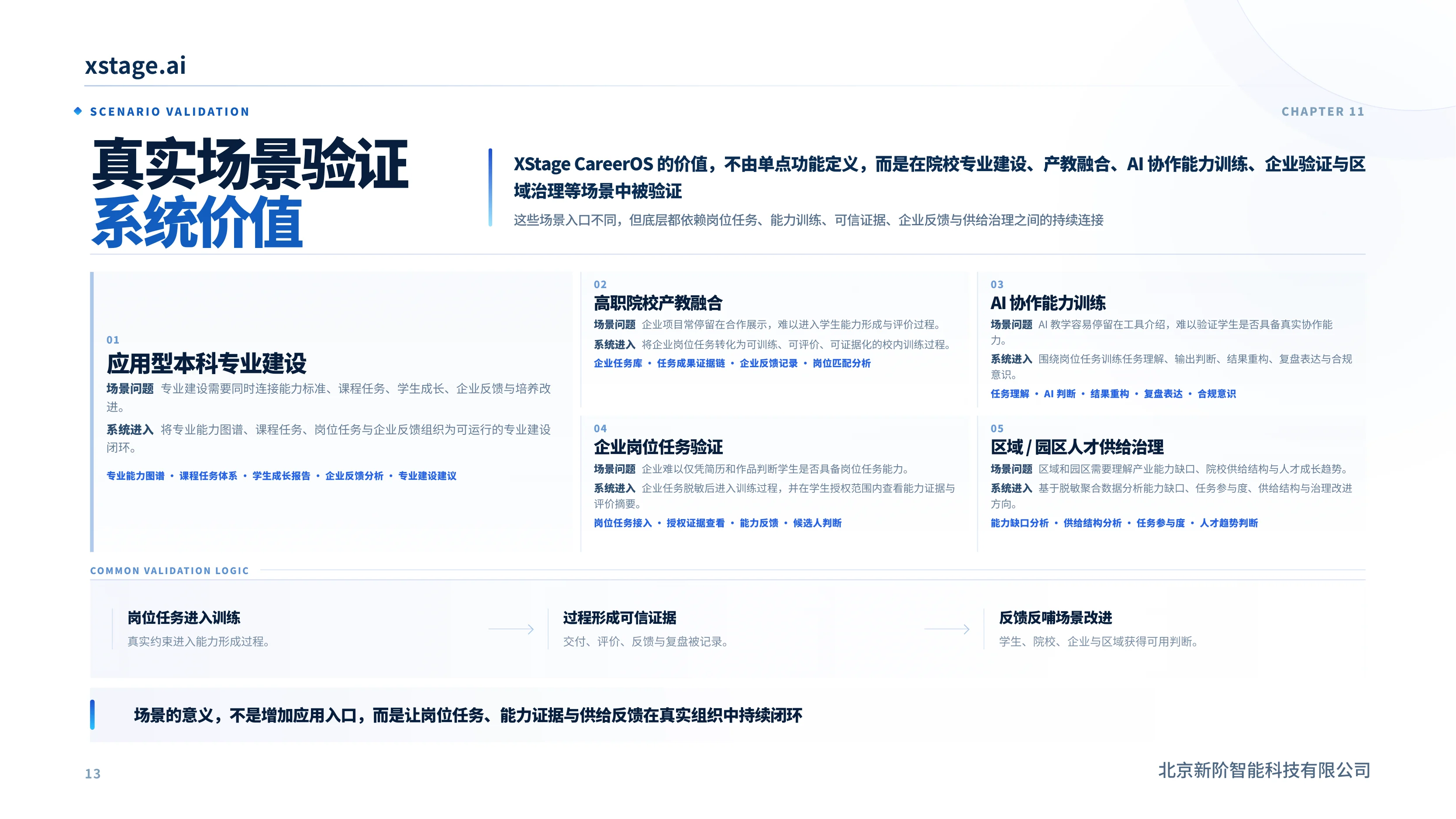
Task: Click 系统进入 label in the 应用型本科专业建设 card
Action: 130,430
